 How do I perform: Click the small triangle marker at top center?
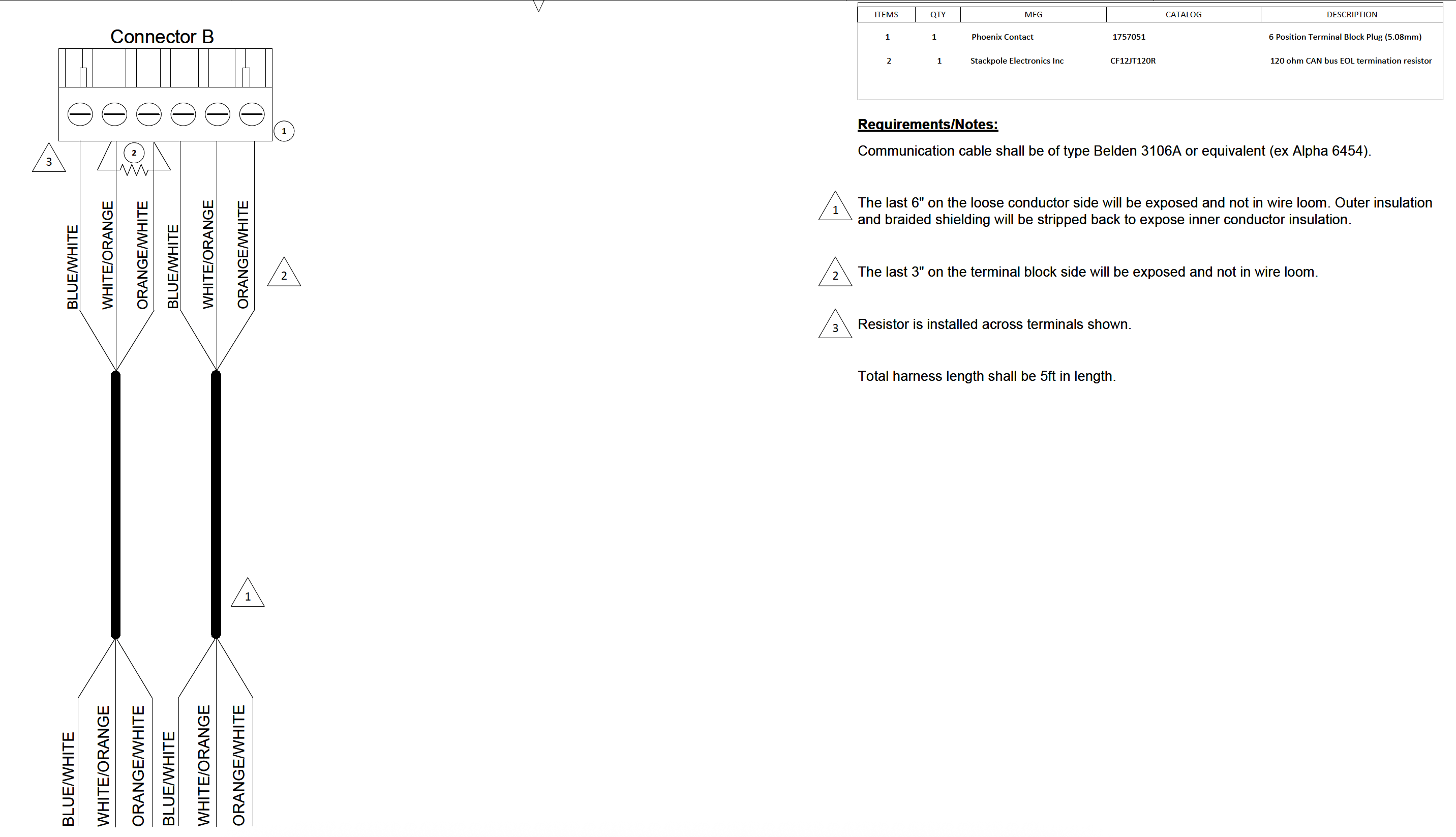click(538, 6)
